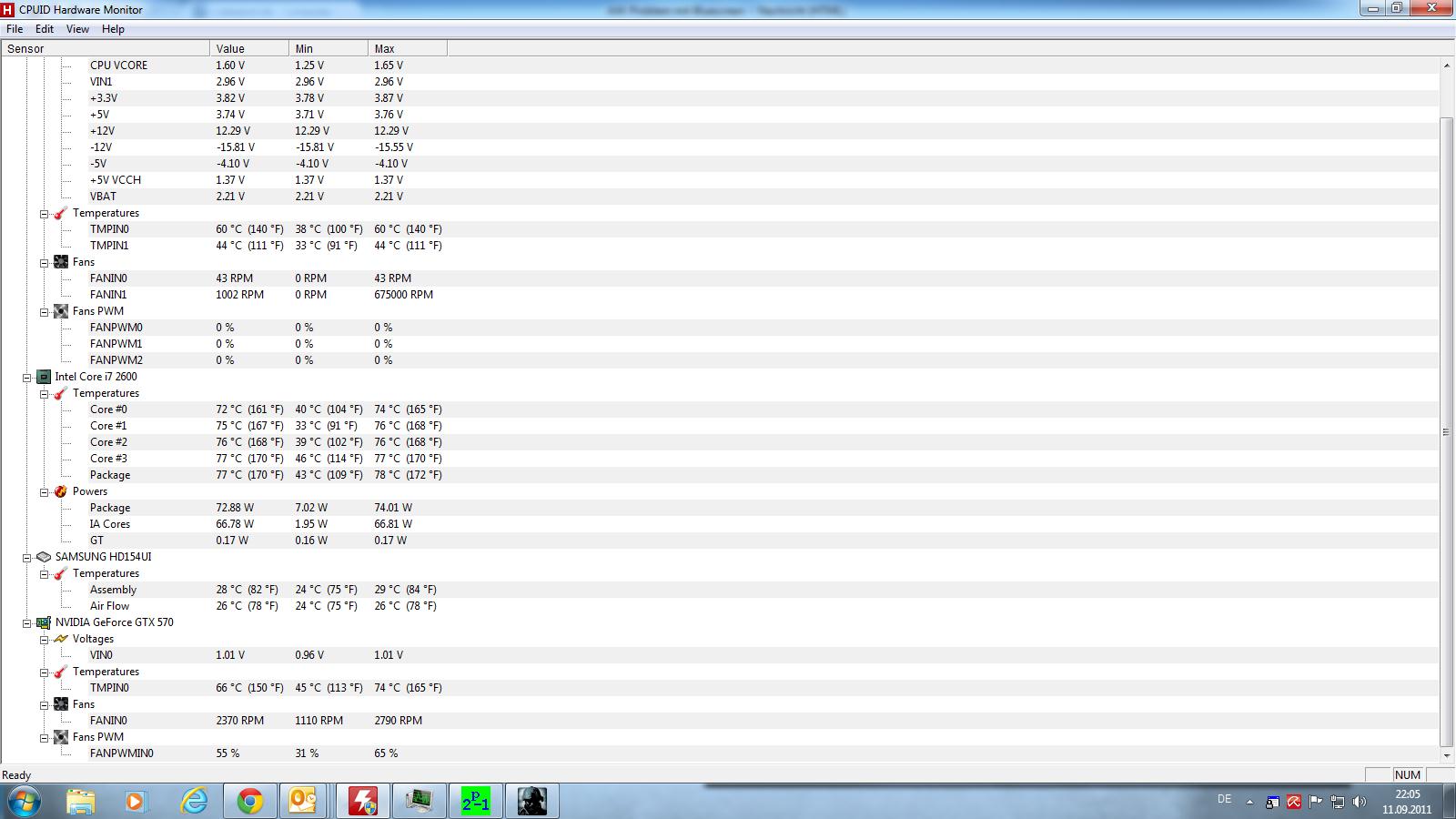
Task: Open the View menu
Action: tap(77, 29)
